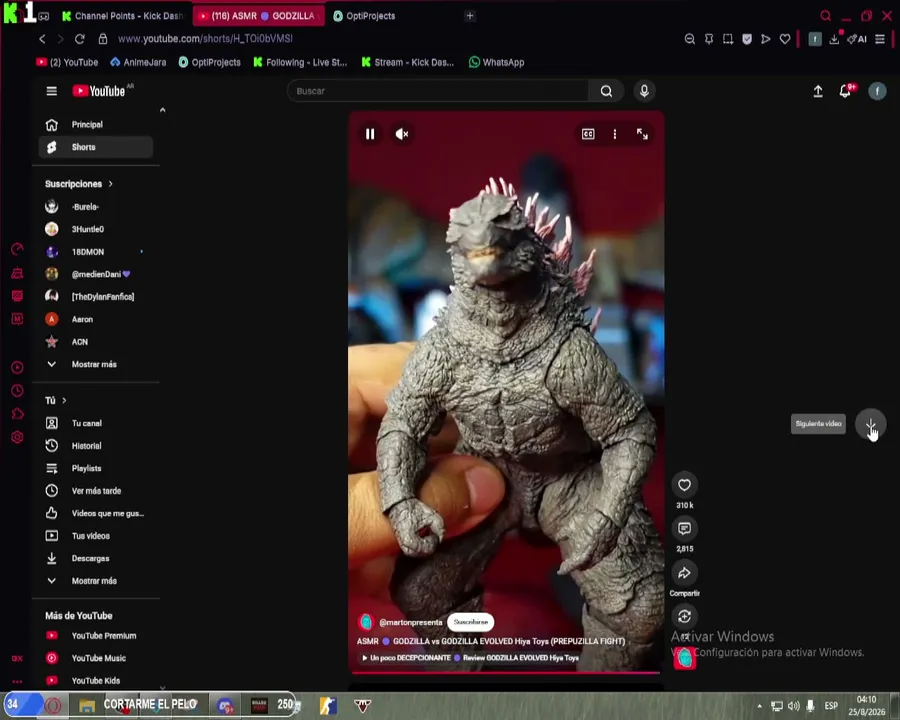Toggle the YouTube hamburger guide menu
The image size is (900, 720).
(52, 91)
